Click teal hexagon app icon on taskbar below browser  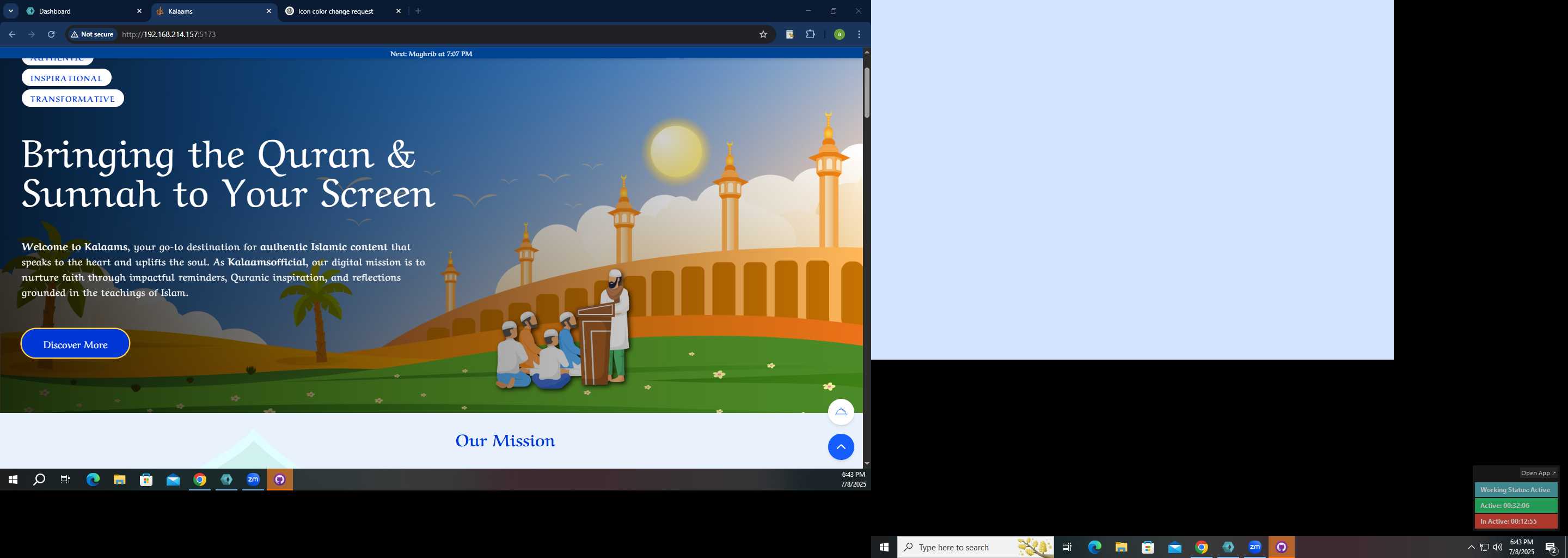tap(226, 480)
